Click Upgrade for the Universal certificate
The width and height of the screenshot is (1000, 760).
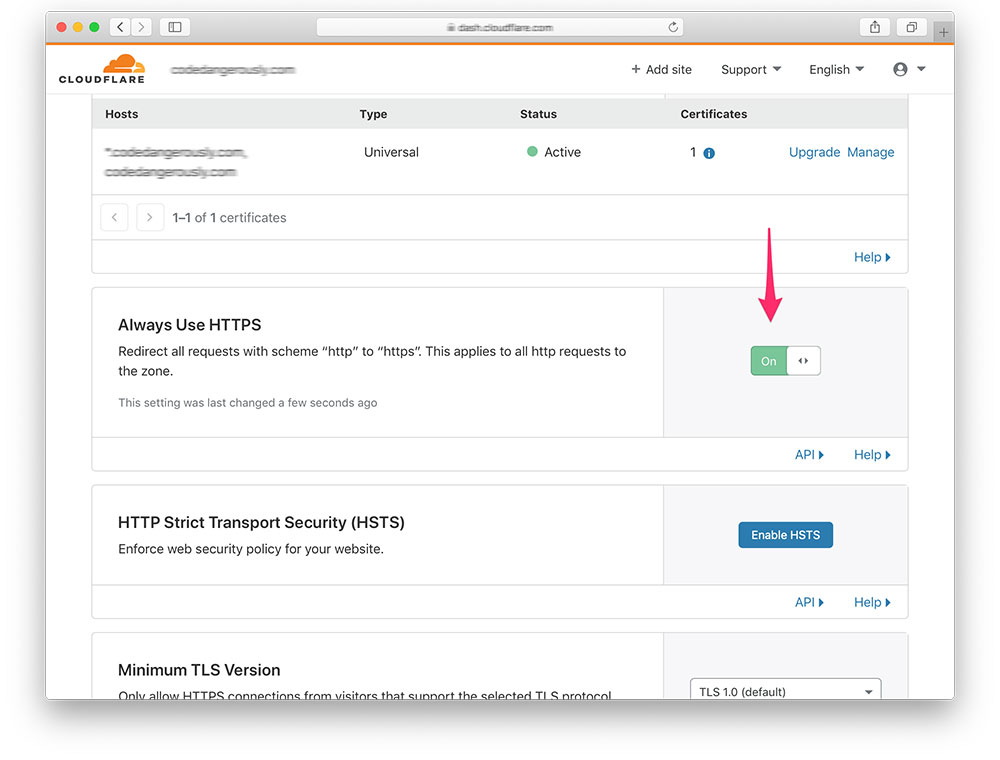pos(814,152)
